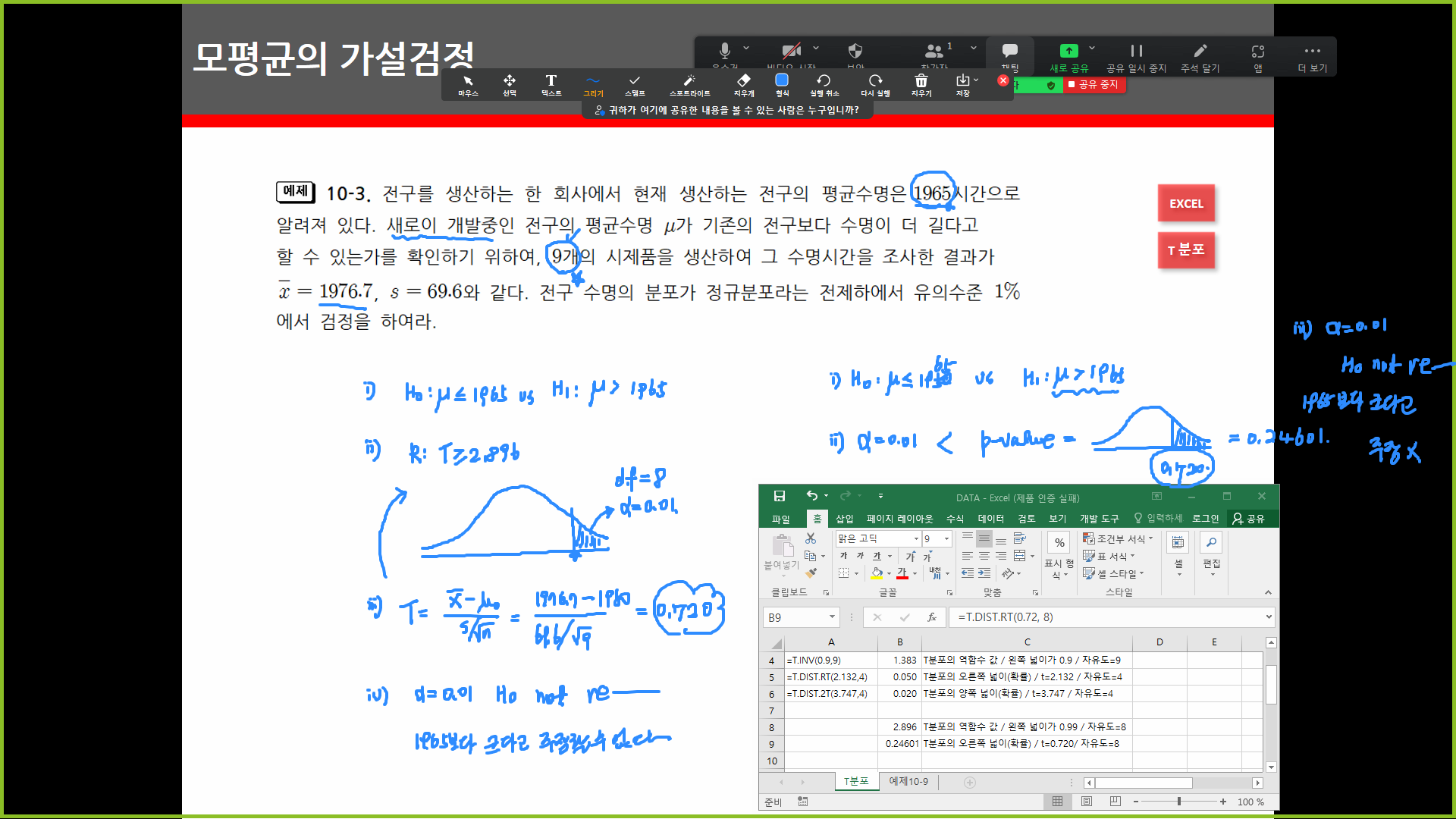The width and height of the screenshot is (1456, 819).
Task: Expand the 맑은 고딕 font name dropdown
Action: coord(916,538)
